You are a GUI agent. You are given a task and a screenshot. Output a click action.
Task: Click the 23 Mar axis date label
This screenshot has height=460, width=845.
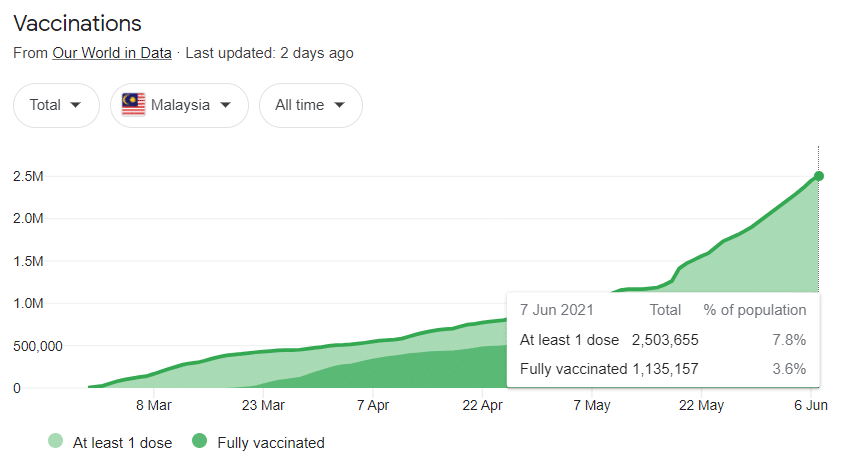[263, 405]
